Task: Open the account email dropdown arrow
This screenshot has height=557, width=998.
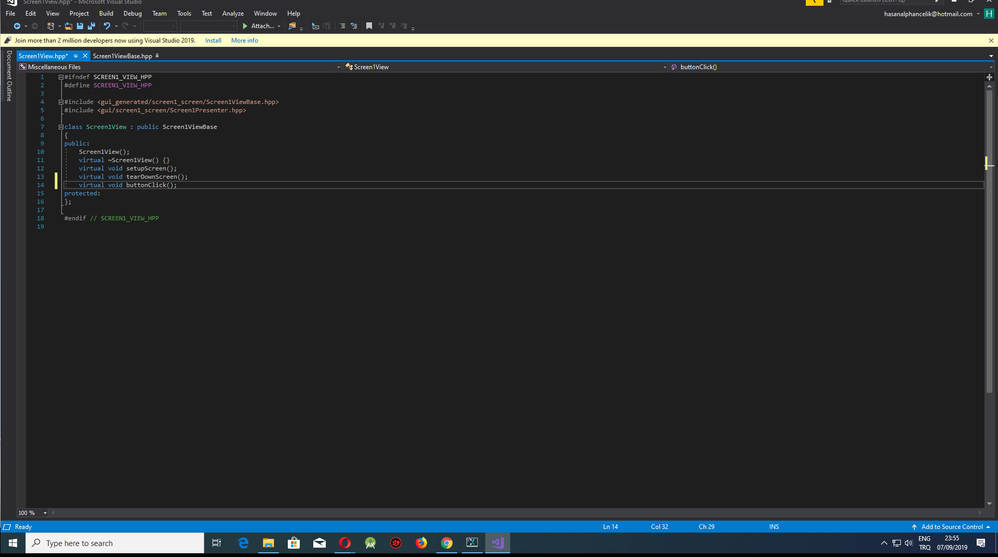Action: click(978, 14)
